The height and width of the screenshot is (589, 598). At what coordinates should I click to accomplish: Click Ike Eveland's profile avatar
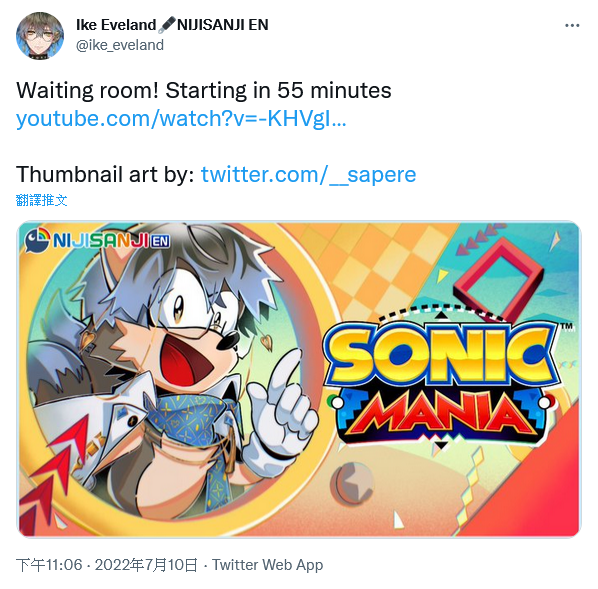click(x=40, y=35)
